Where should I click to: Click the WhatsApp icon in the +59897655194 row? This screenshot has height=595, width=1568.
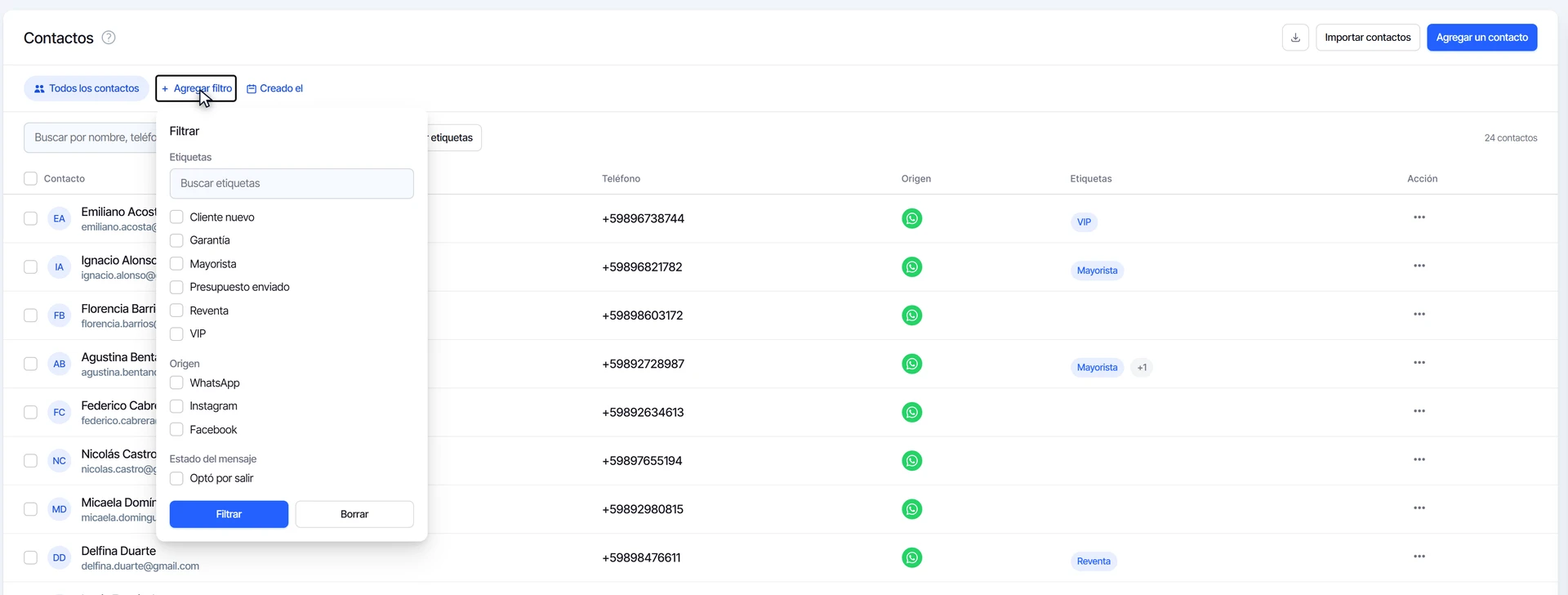pyautogui.click(x=912, y=461)
